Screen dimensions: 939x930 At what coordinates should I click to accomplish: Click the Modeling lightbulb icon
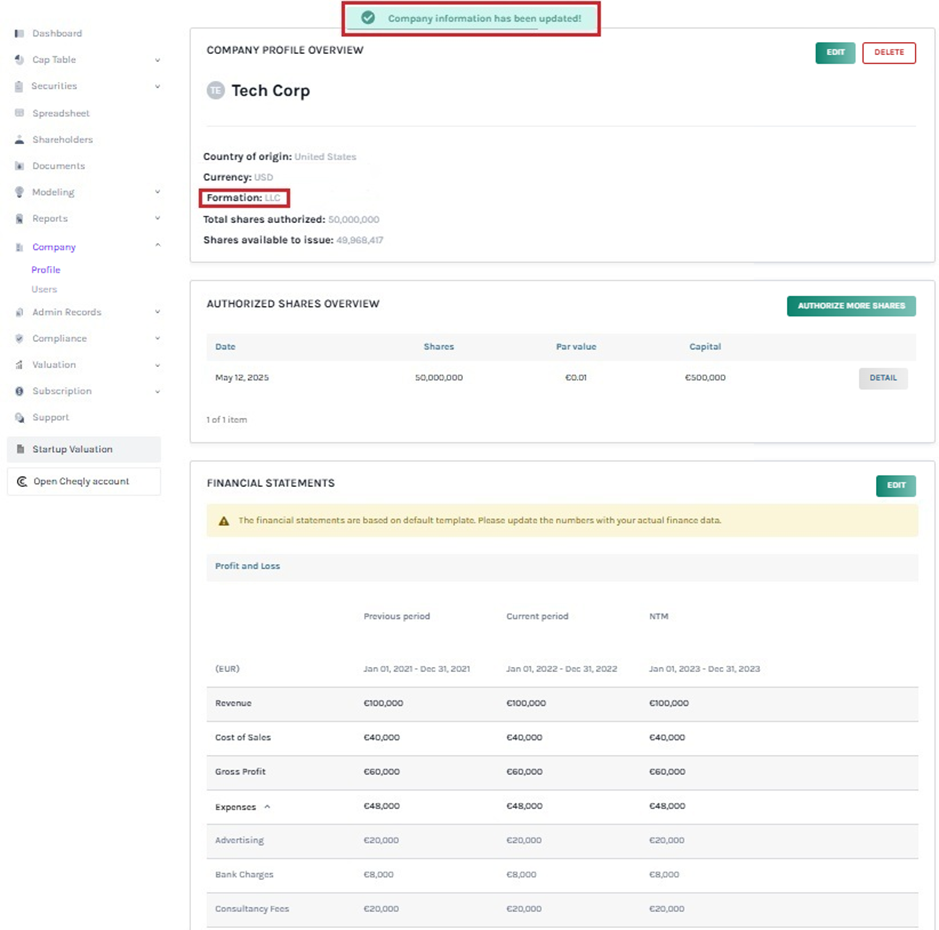[19, 192]
